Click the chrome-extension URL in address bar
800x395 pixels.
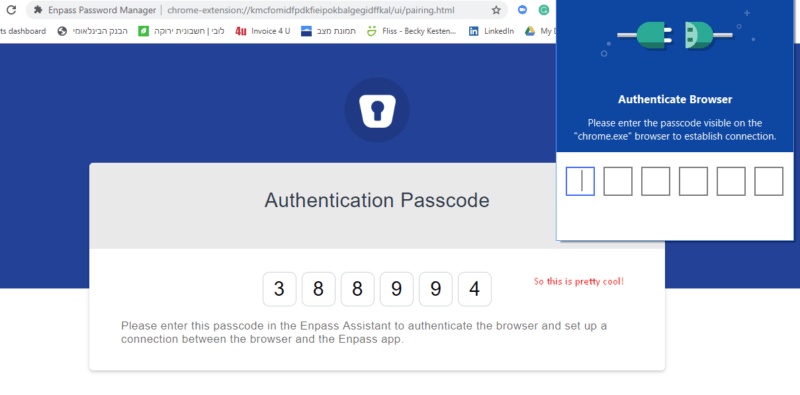coord(311,10)
